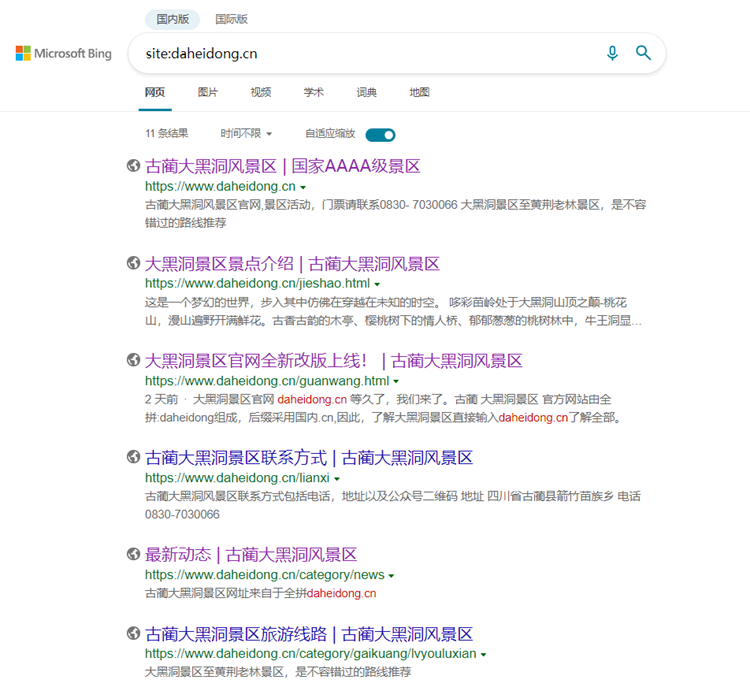
Task: Select the 网页 results tab
Action: tap(155, 92)
